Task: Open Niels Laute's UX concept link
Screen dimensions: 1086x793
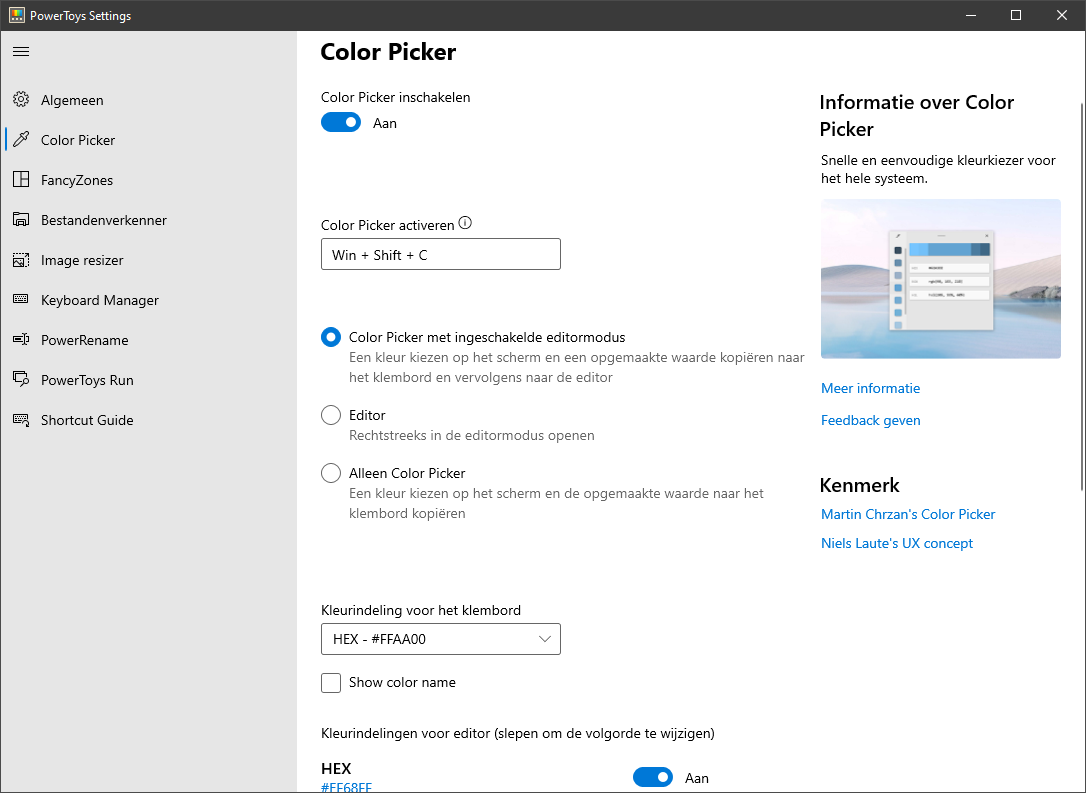Action: click(897, 544)
